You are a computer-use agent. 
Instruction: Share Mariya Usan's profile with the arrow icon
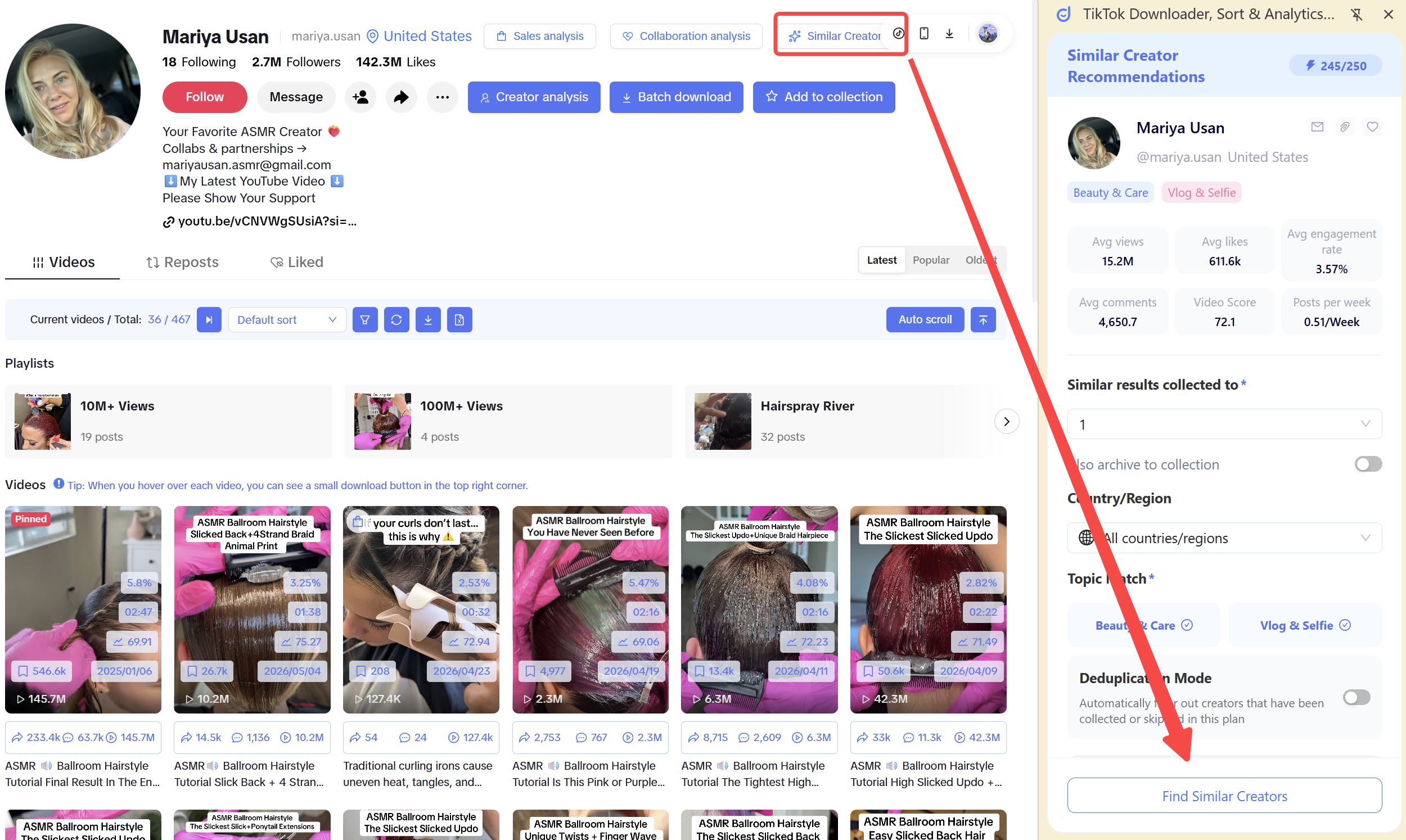tap(402, 97)
